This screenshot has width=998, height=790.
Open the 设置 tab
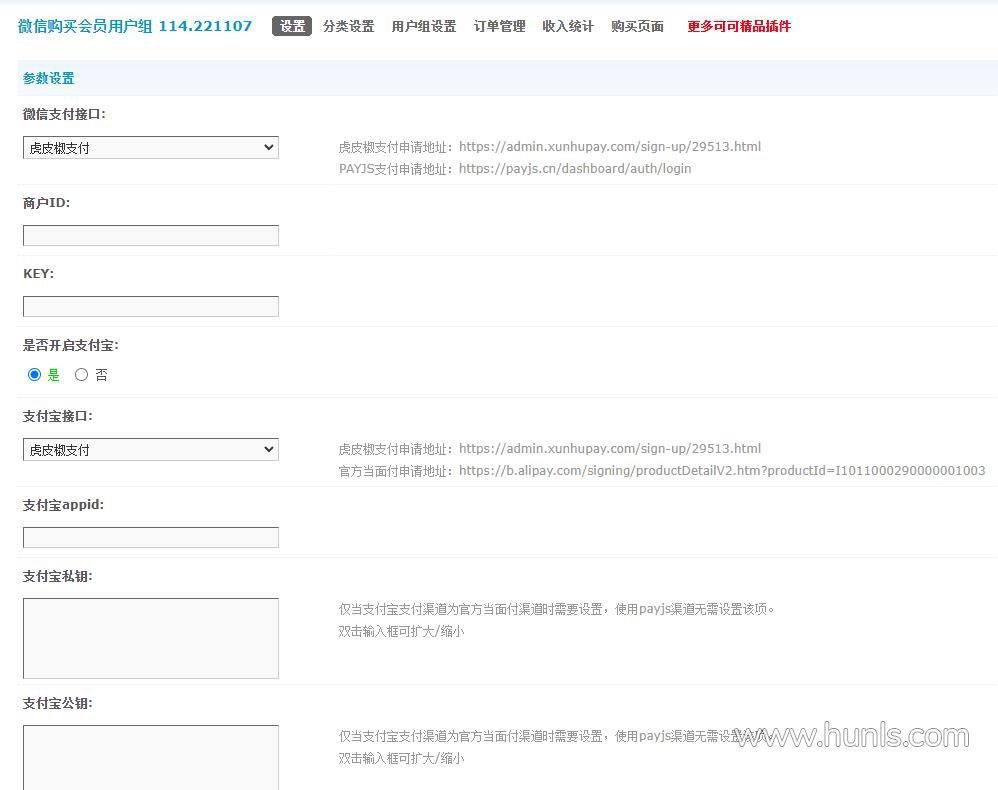coord(292,26)
